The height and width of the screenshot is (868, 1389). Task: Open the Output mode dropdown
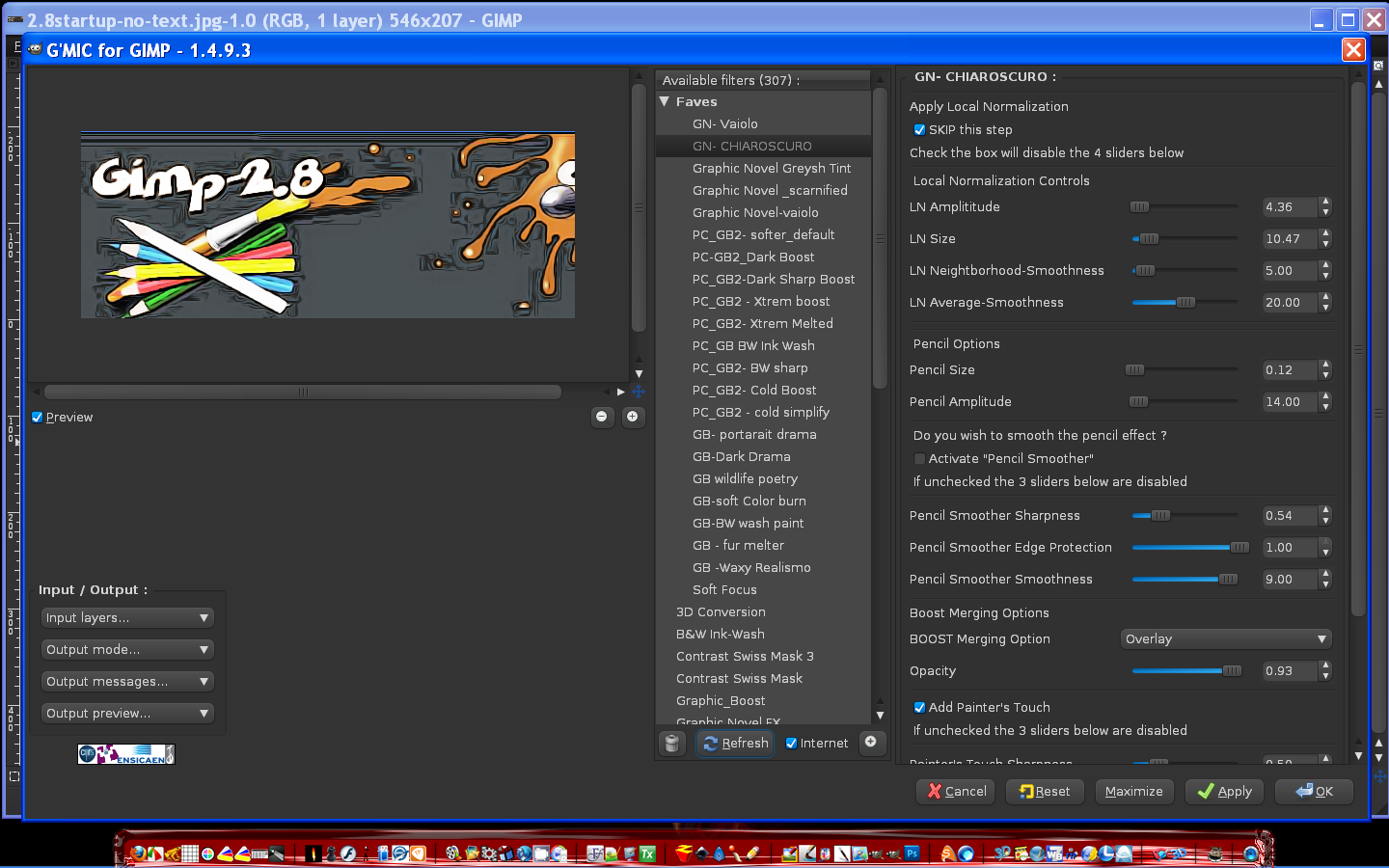click(x=127, y=650)
